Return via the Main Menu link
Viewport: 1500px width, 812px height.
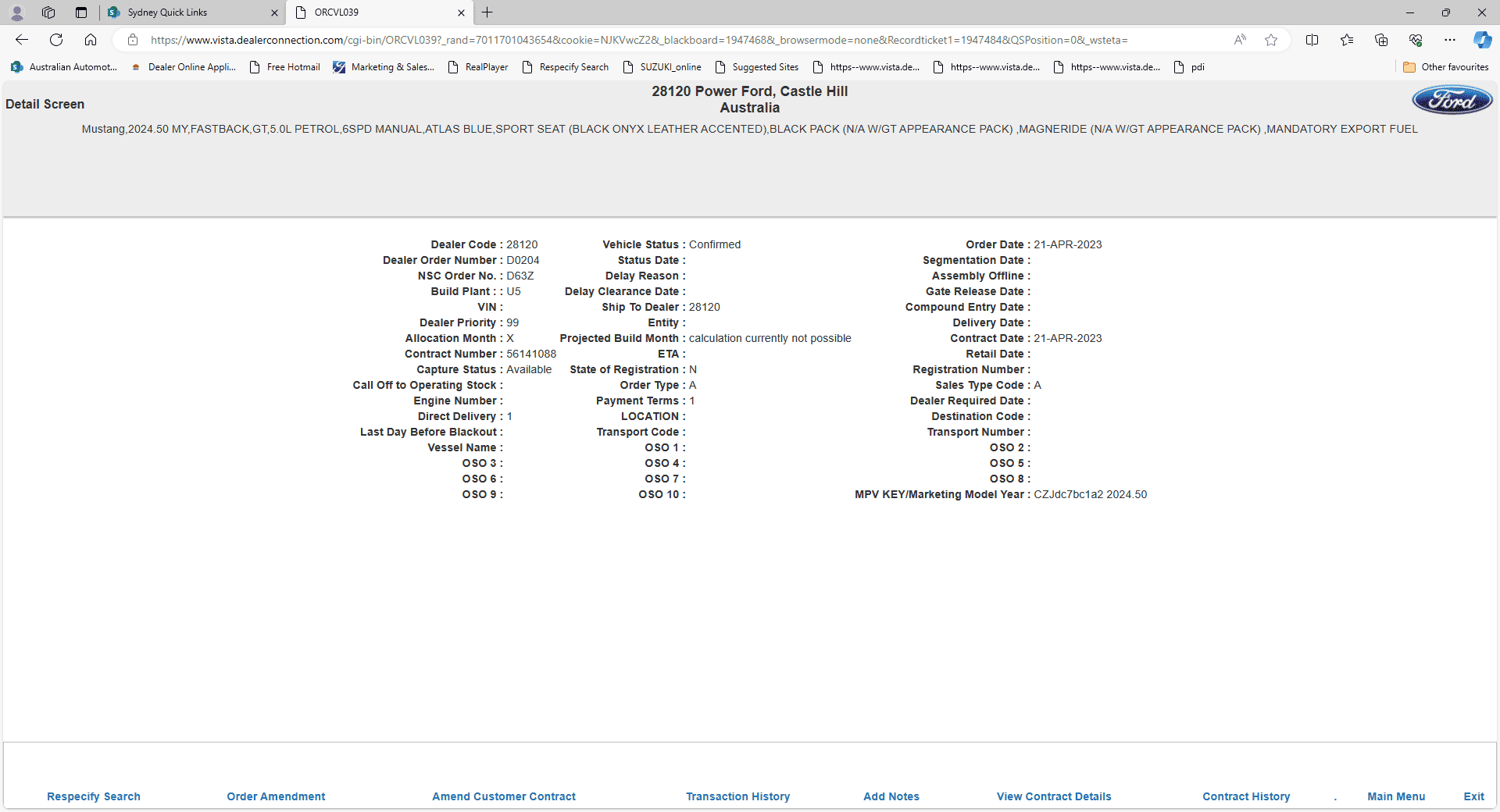[x=1396, y=796]
